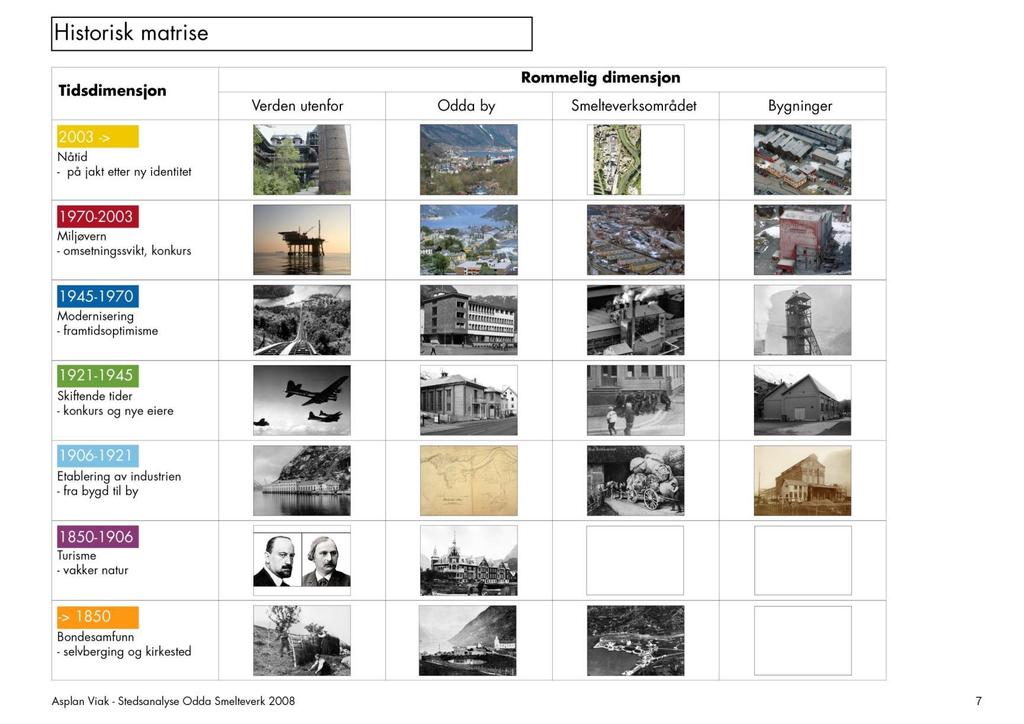Click the page number 7

click(978, 701)
